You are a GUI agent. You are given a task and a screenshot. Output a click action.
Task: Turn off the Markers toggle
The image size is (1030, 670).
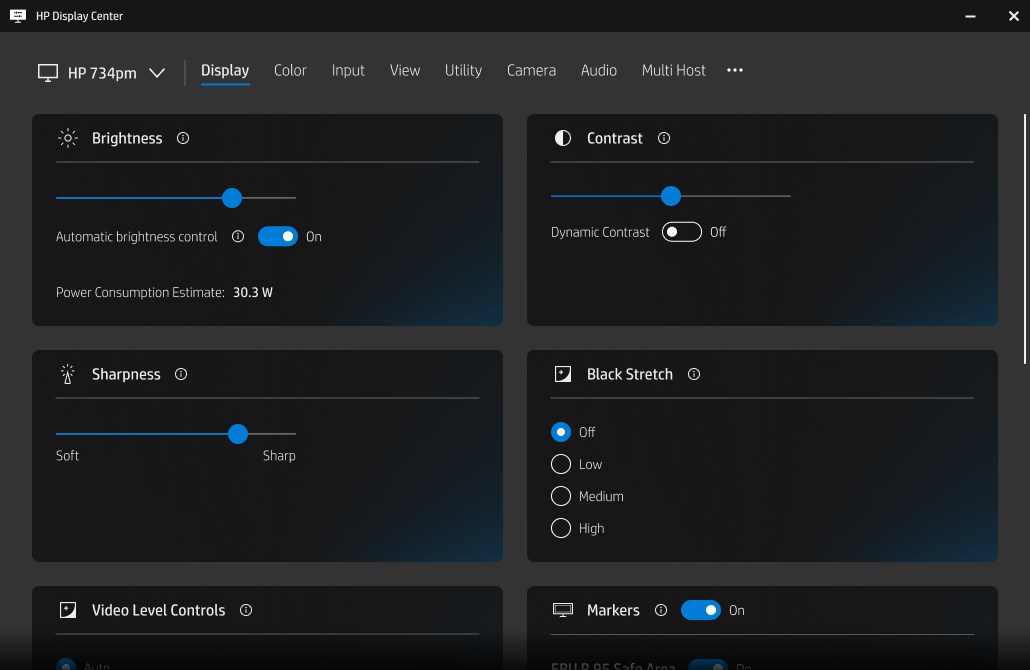pos(701,610)
